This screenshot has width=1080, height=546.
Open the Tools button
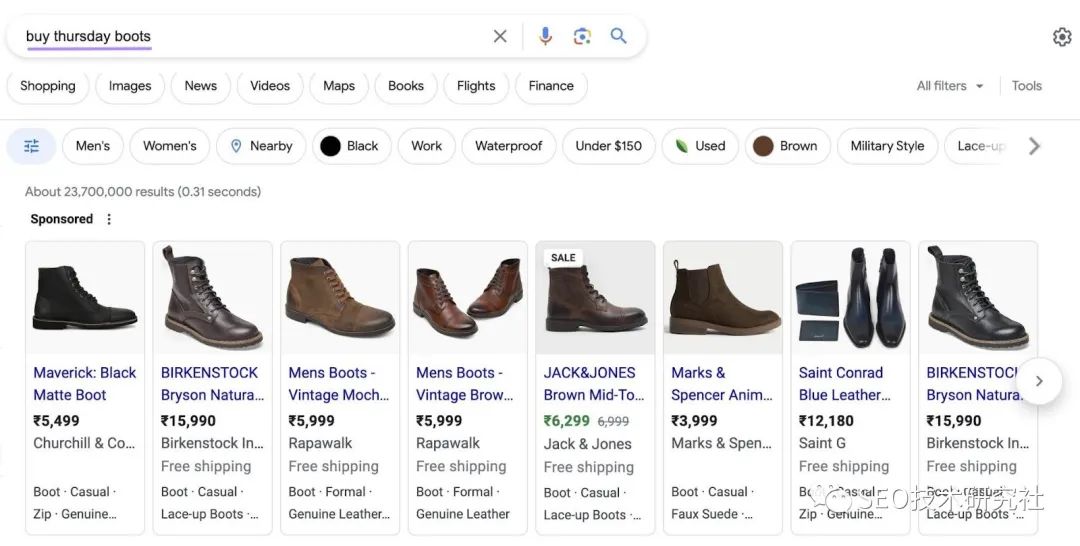(x=1026, y=86)
